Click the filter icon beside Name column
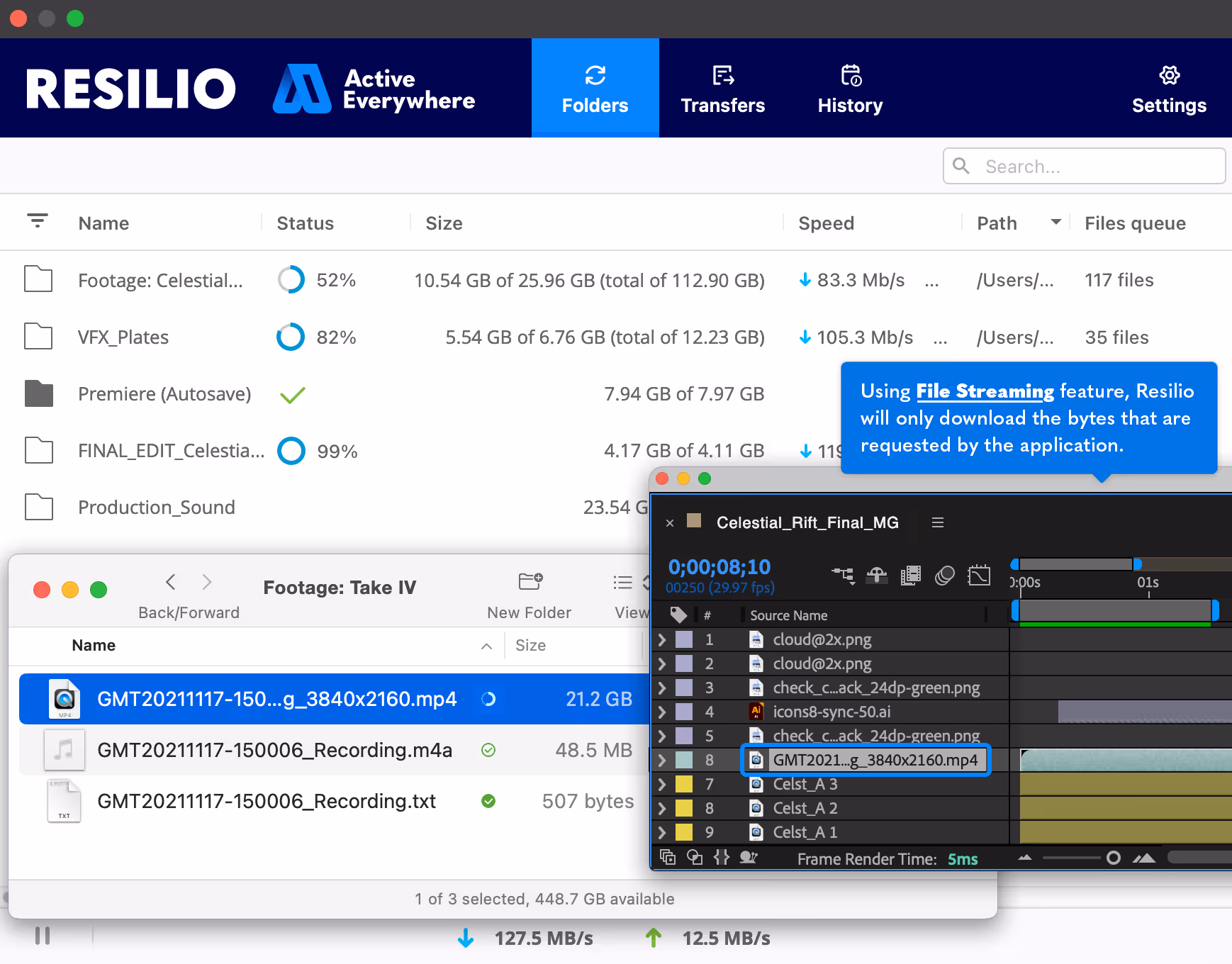Screen dimensions: 1232x964 (x=38, y=221)
